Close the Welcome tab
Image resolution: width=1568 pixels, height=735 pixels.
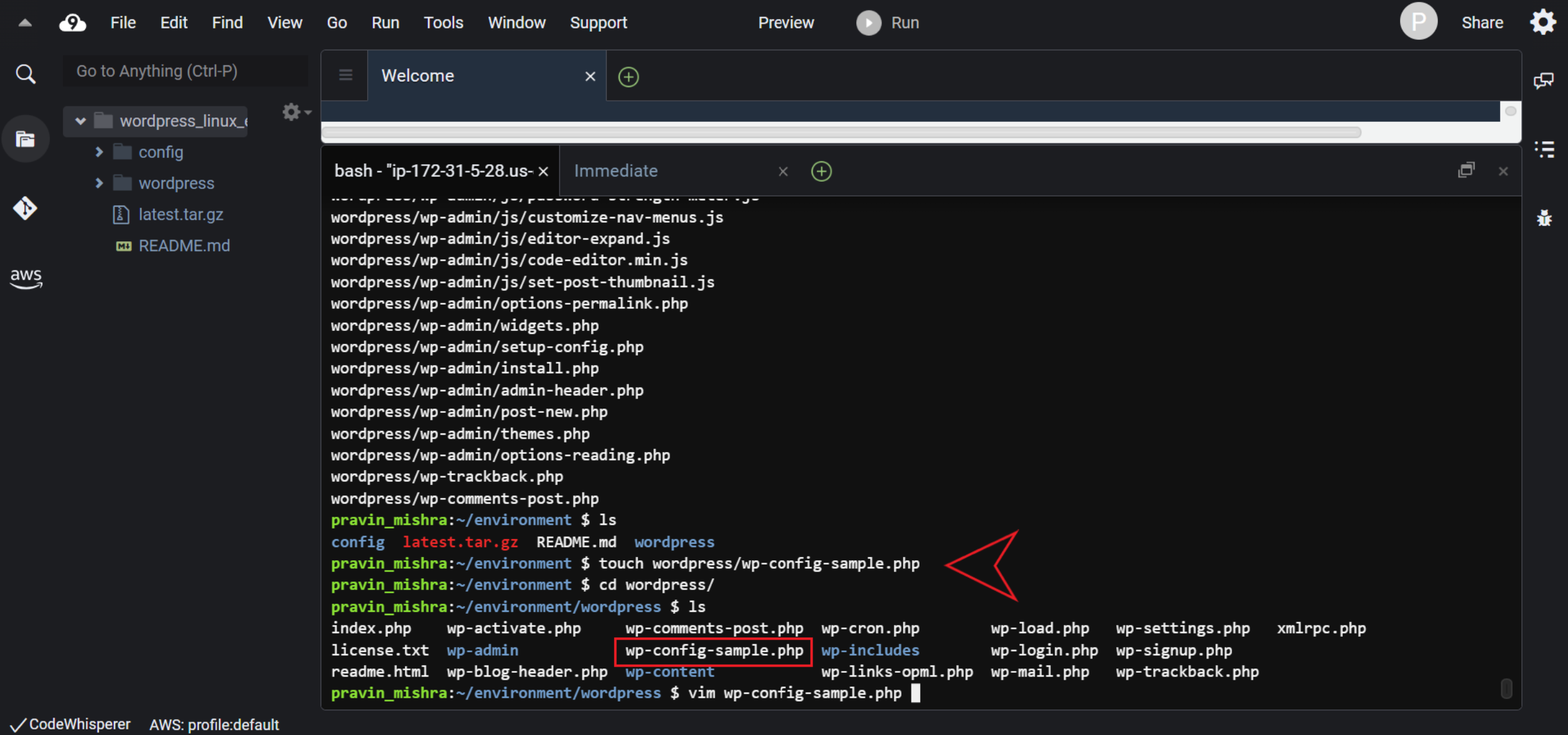point(590,76)
